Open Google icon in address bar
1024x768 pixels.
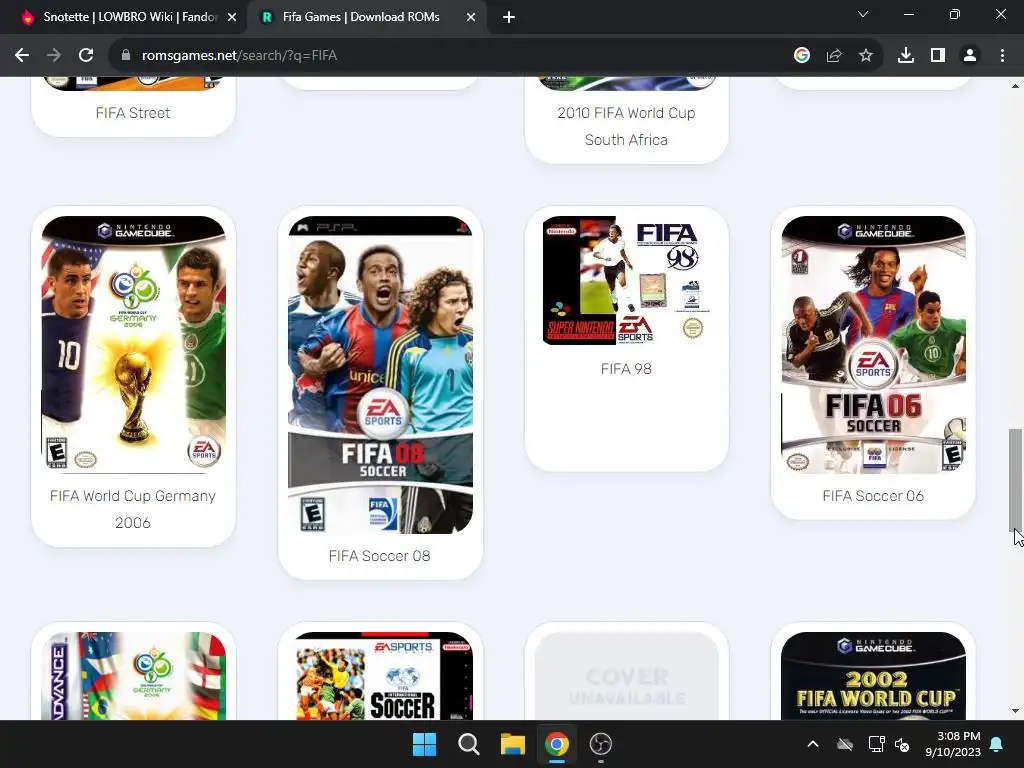tap(802, 56)
